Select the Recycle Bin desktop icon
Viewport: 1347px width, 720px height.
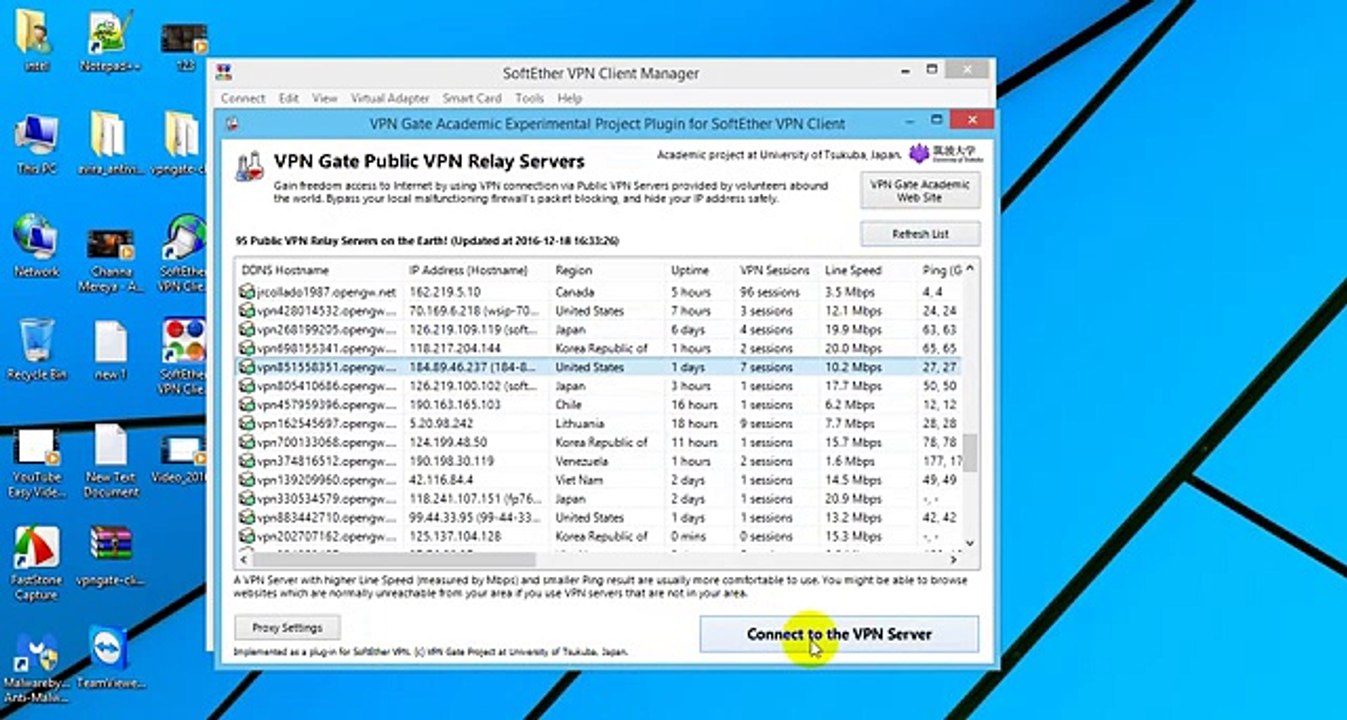36,350
